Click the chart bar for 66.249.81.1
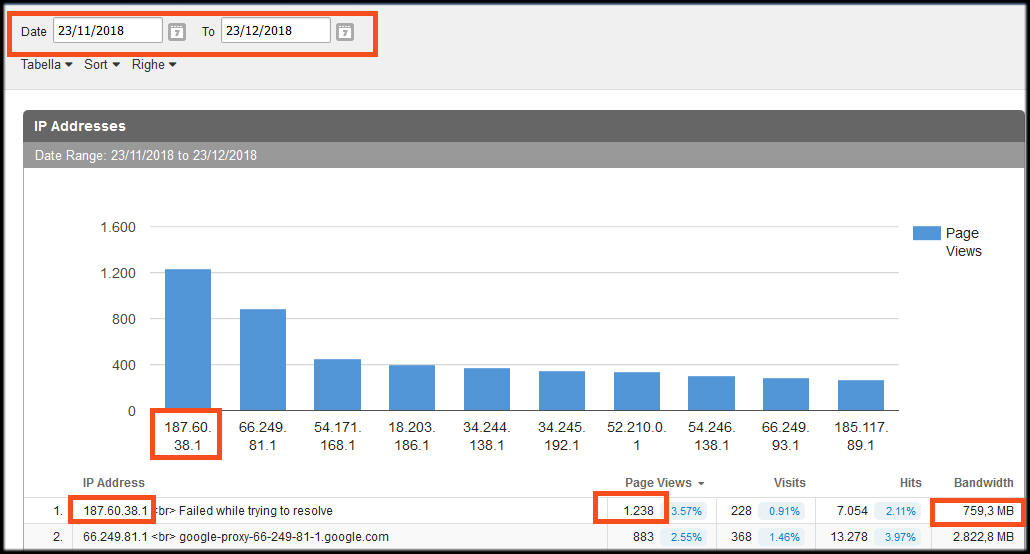 (x=263, y=360)
